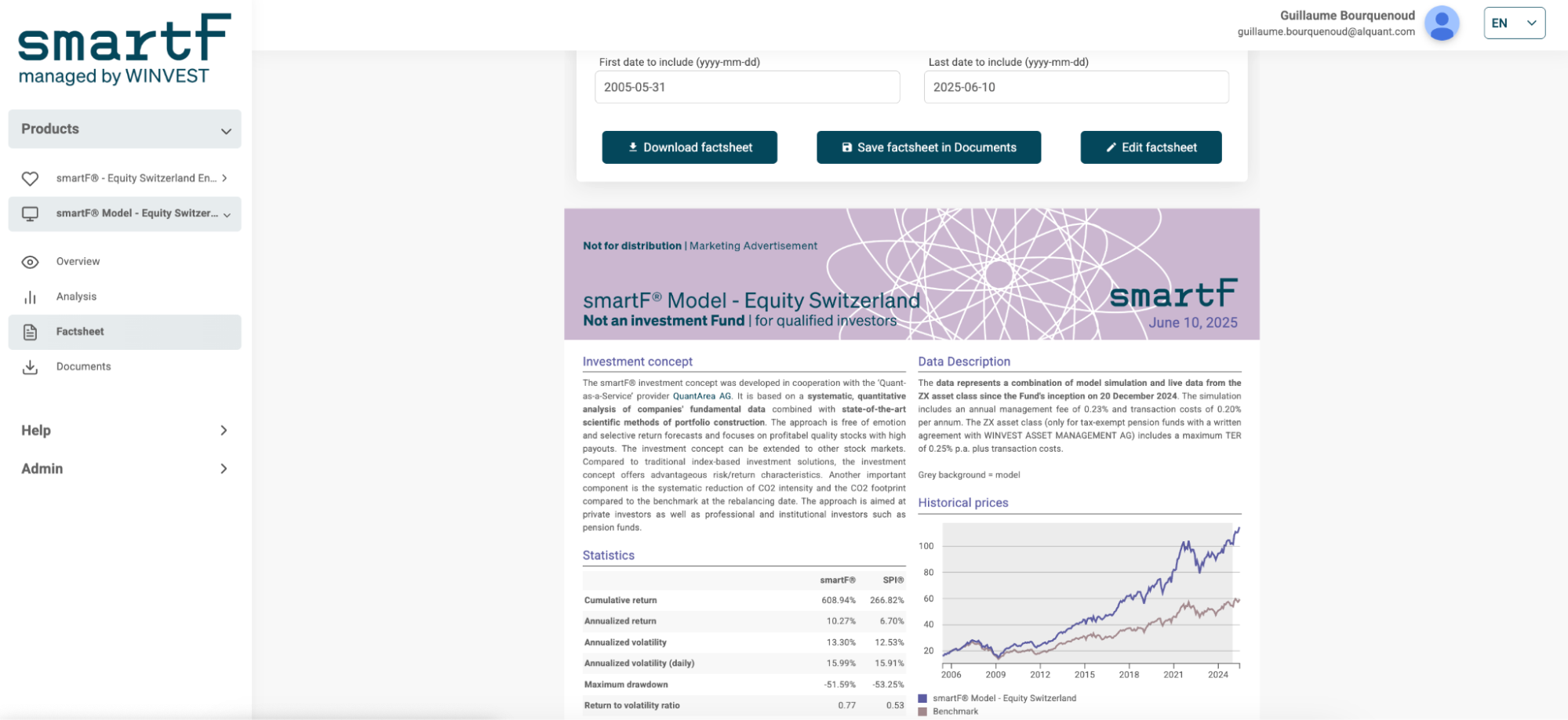Click the Annualized volatility (daily) label
The image size is (1568, 720).
(x=639, y=664)
